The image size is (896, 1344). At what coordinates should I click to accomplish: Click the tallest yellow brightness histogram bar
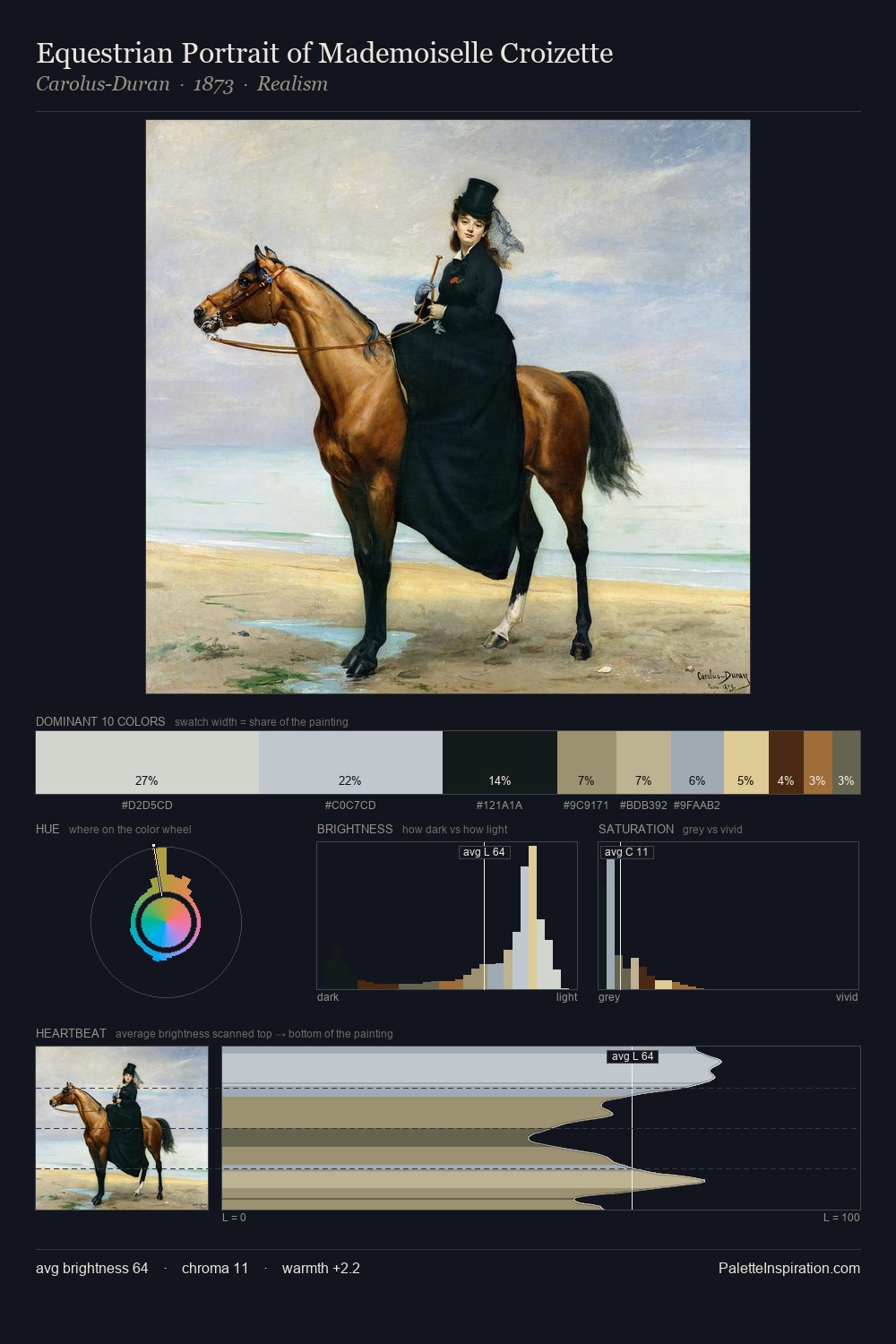click(x=532, y=918)
